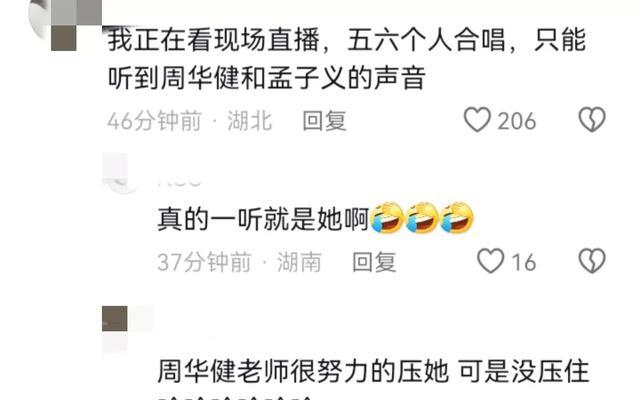Like the comment with 206 likes
Viewport: 640px width, 400px height.
click(477, 120)
